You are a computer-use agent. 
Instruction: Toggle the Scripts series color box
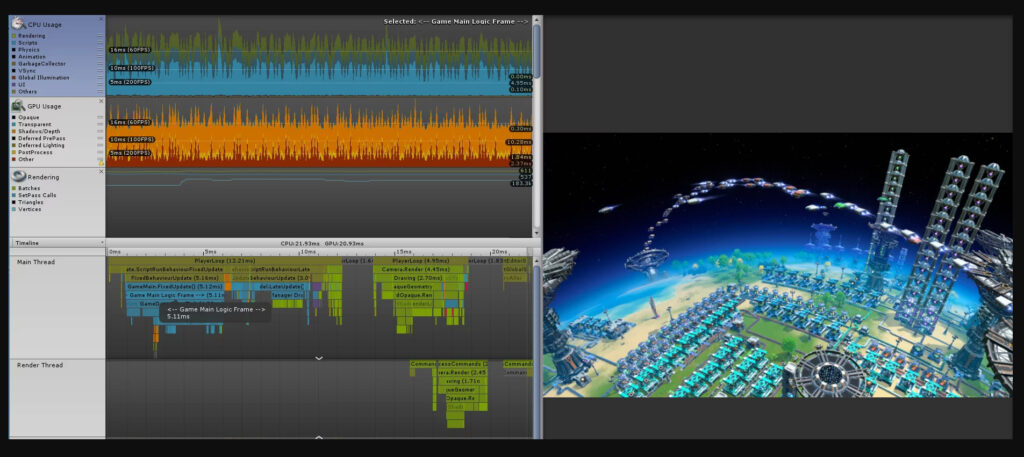click(14, 43)
